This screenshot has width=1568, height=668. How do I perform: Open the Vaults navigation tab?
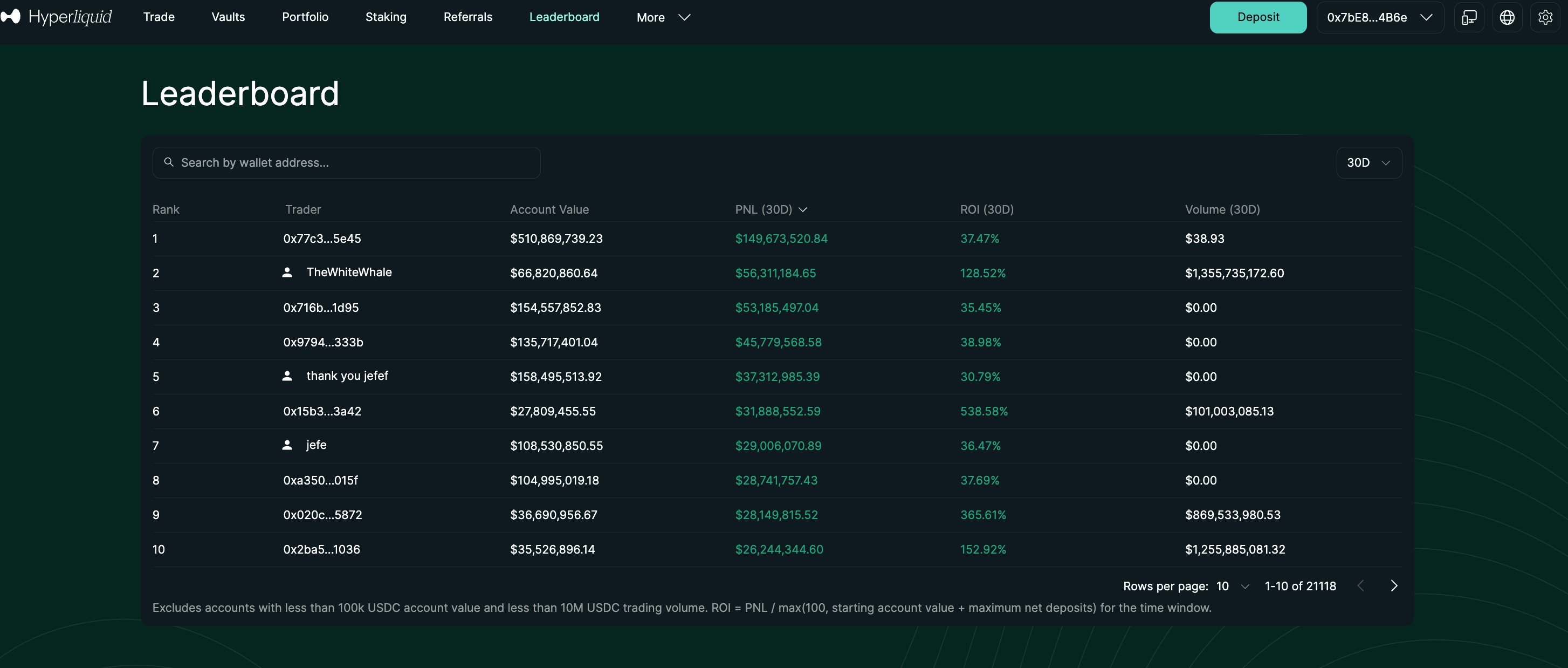228,17
